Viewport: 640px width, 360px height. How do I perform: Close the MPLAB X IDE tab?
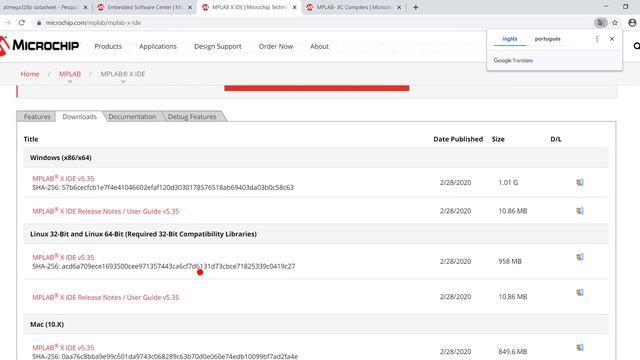294,7
